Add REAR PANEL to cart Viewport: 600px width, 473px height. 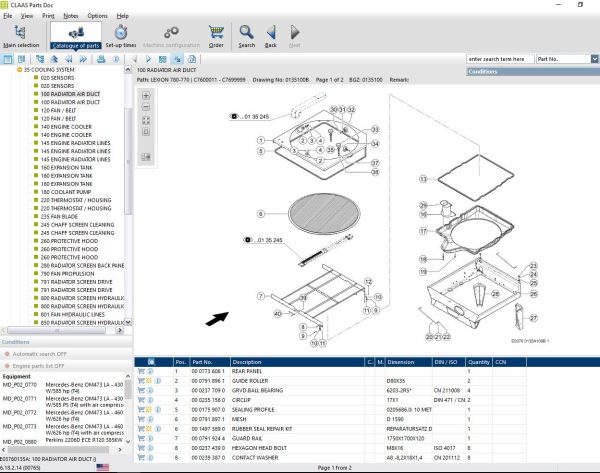click(x=141, y=371)
